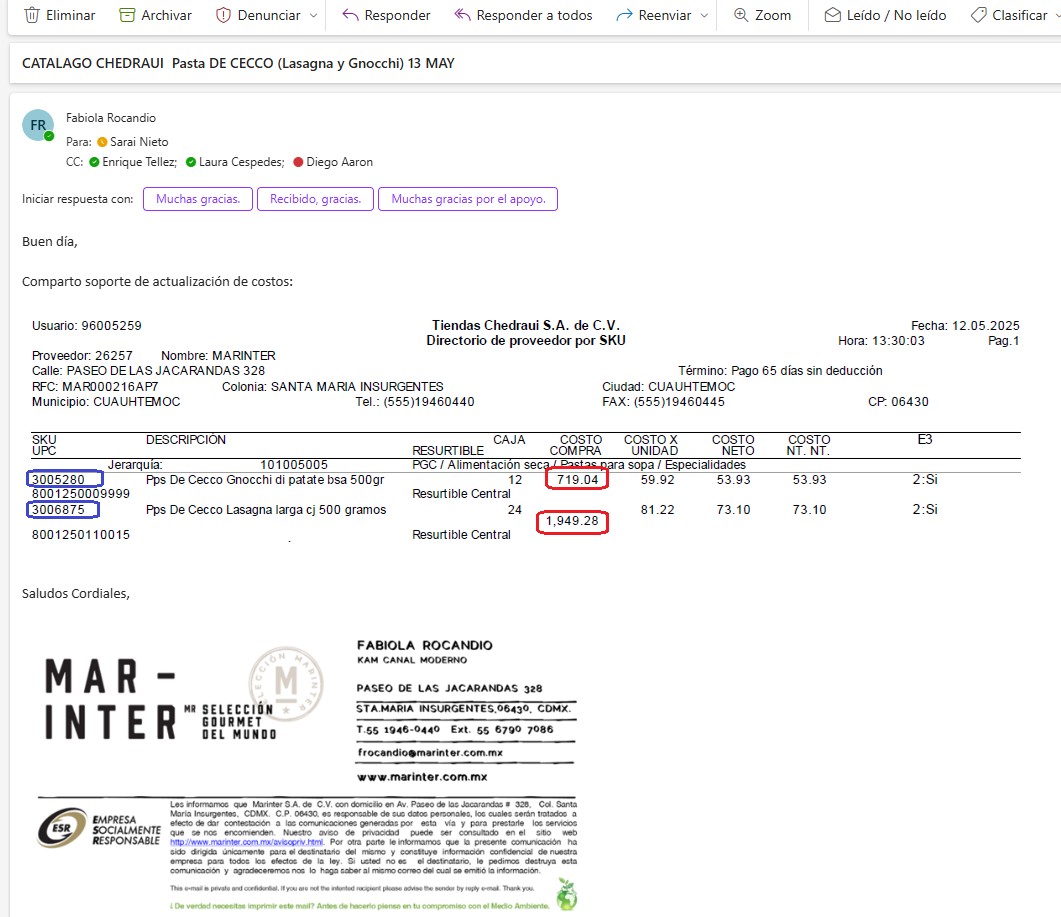Click the Clasificar tag icon
Screen dimensions: 1061x917
979,15
